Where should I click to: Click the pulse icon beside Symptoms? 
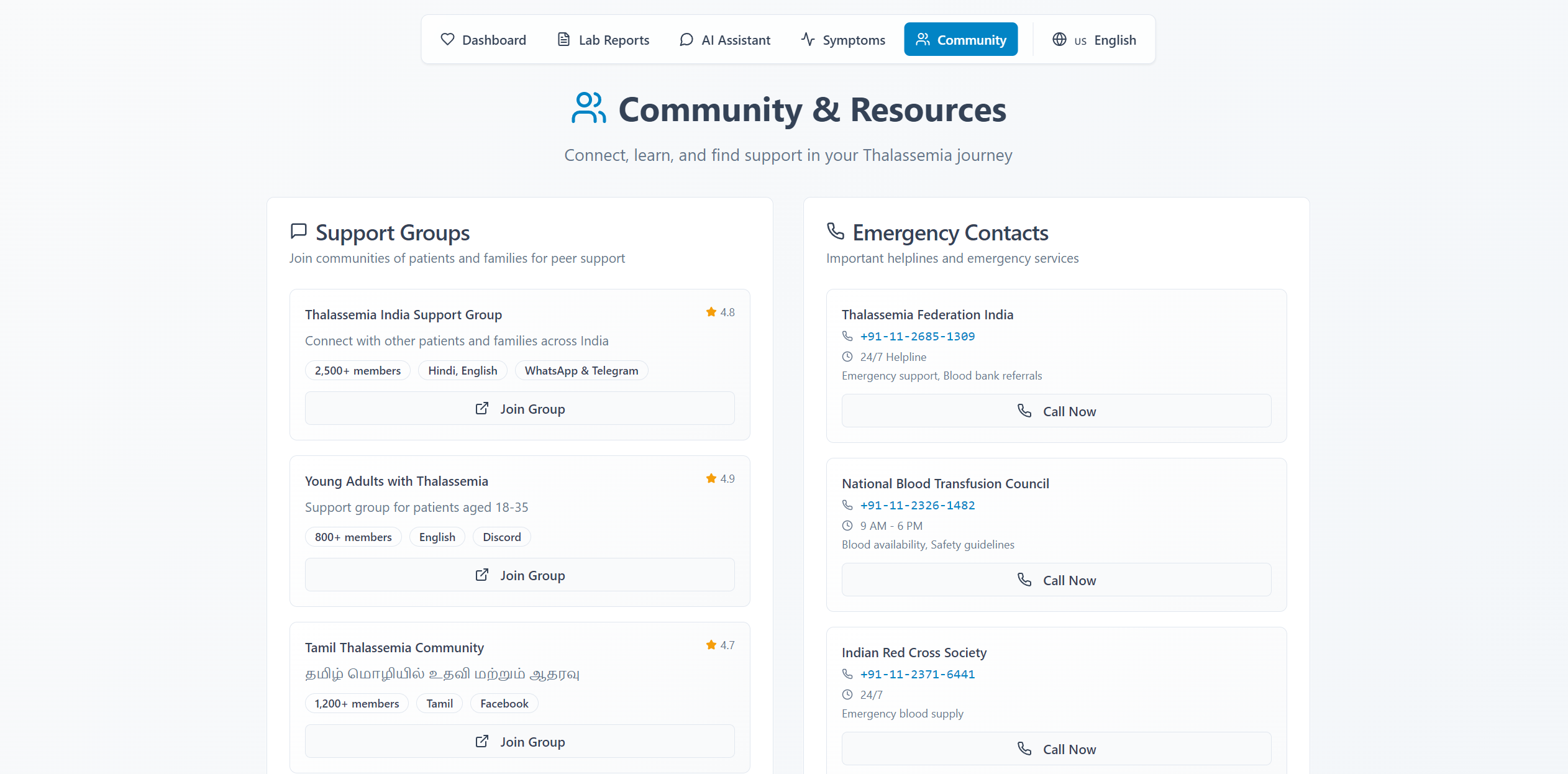pyautogui.click(x=808, y=40)
